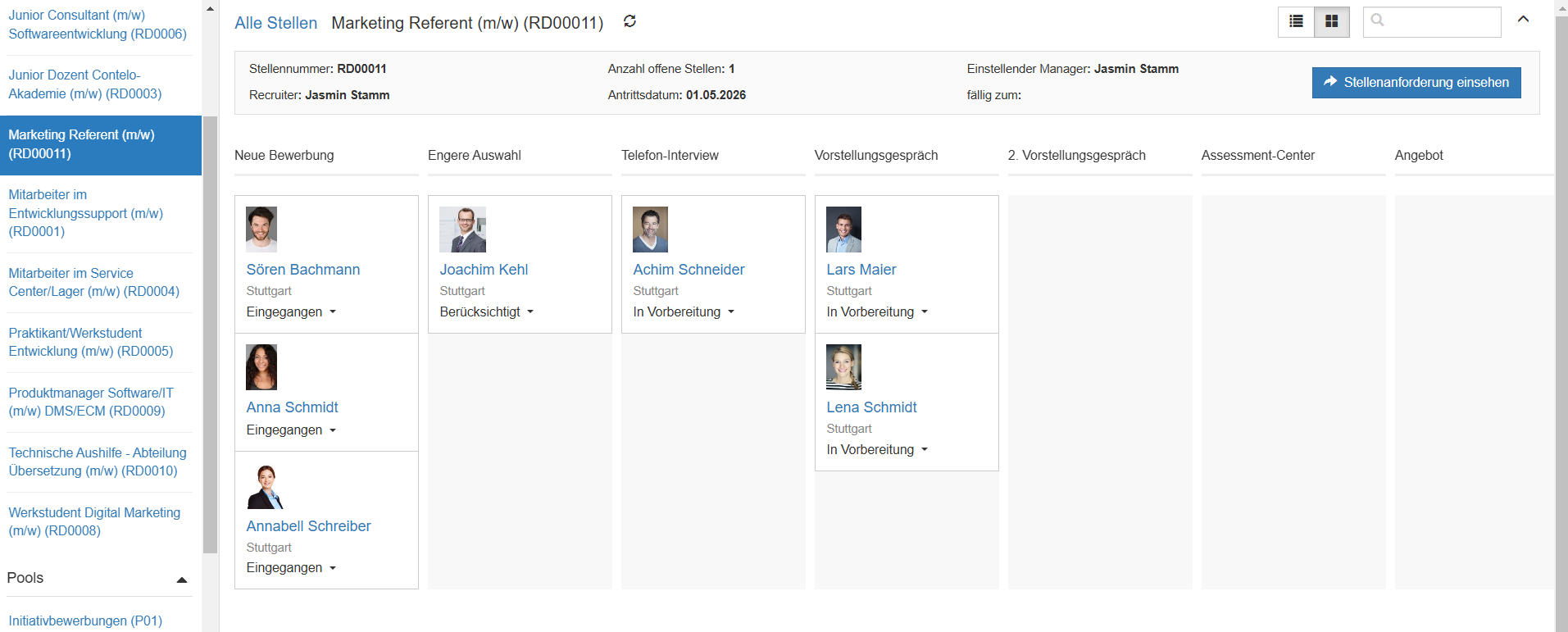Click the sidebar vertical scrollbar
The height and width of the screenshot is (632, 1568).
point(211,328)
